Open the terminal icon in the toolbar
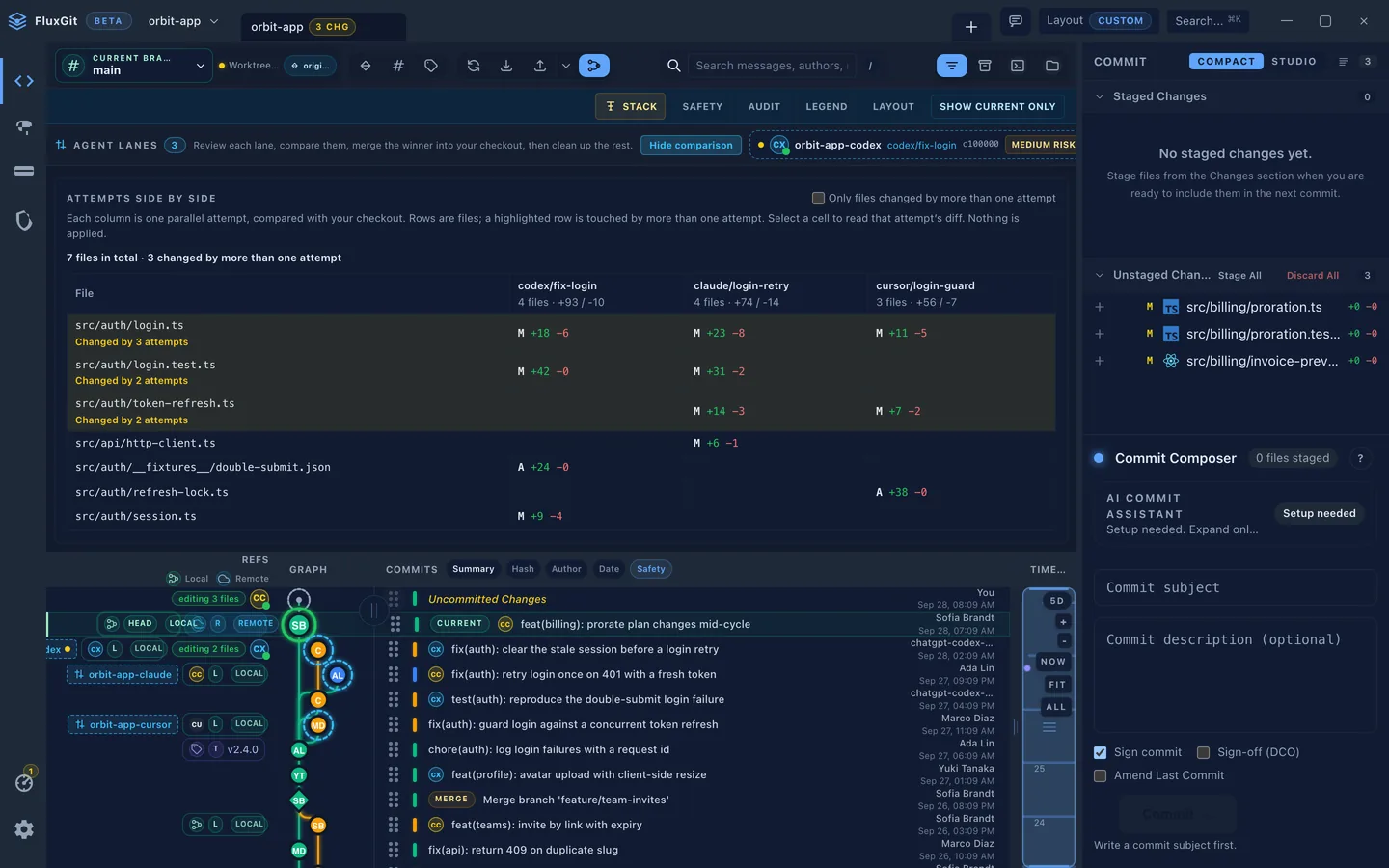This screenshot has height=868, width=1389. [x=1018, y=66]
